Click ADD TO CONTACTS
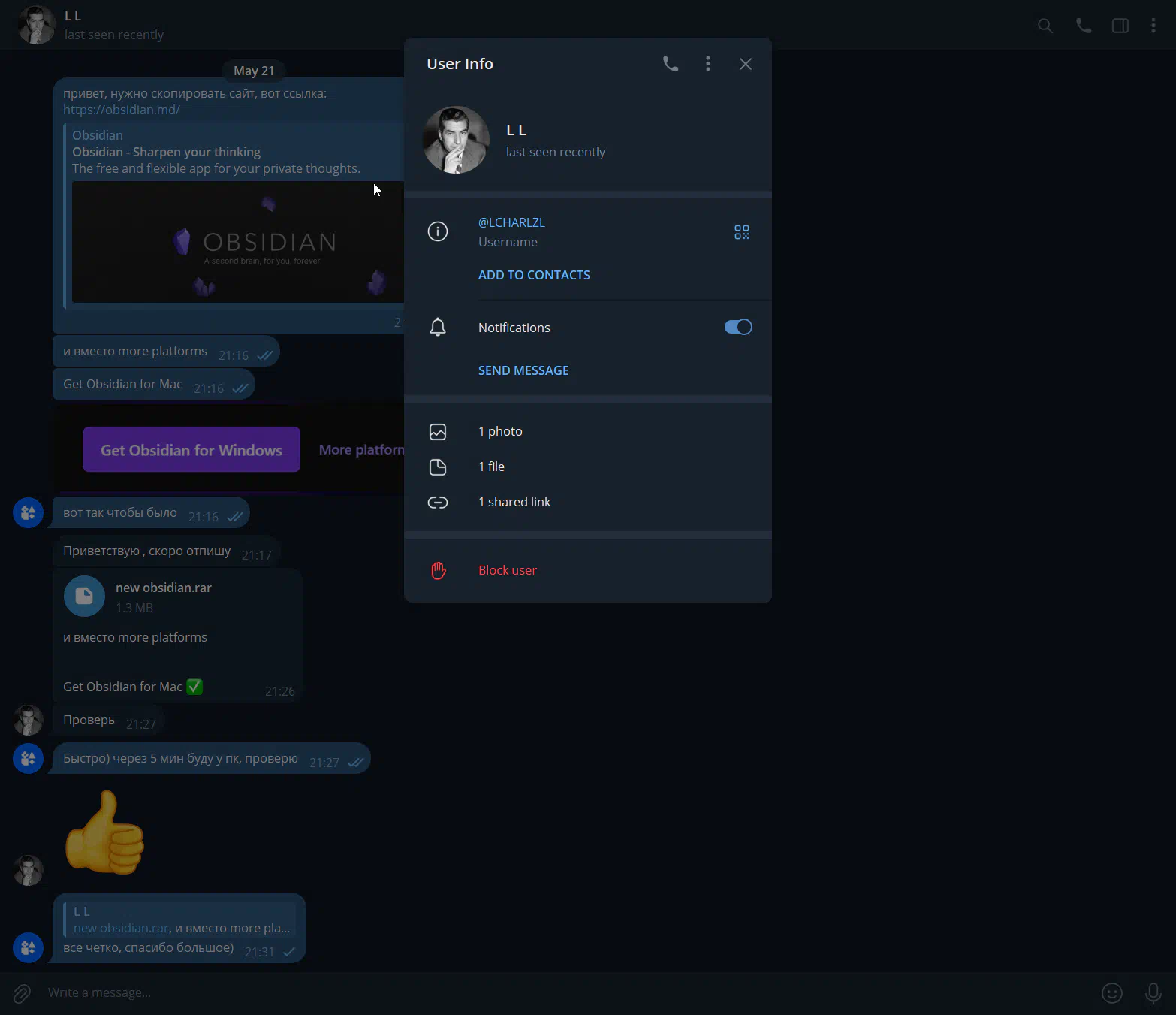Screen dimensions: 1176x1015 (x=534, y=275)
